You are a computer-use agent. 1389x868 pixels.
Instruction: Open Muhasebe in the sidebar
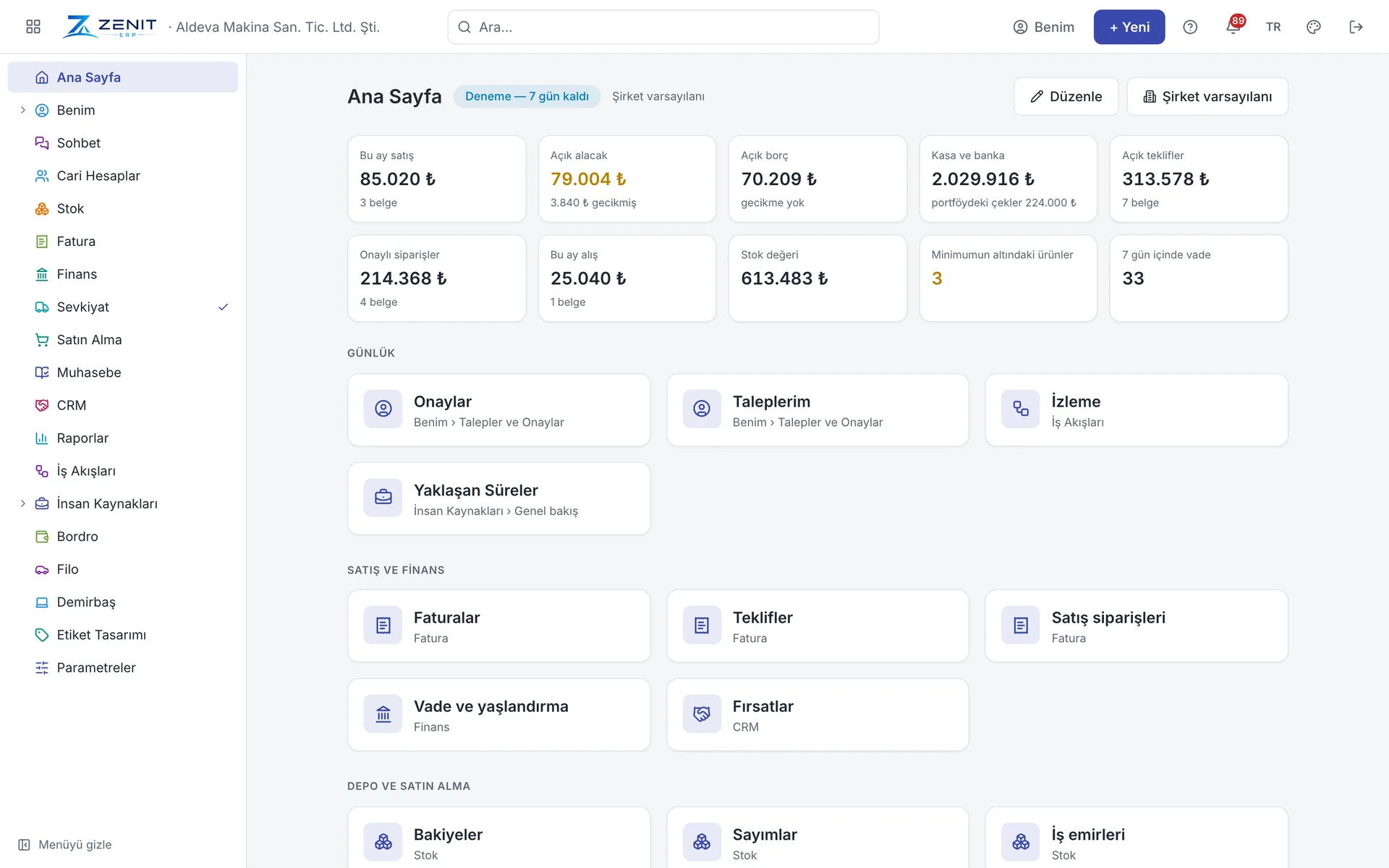(x=123, y=373)
